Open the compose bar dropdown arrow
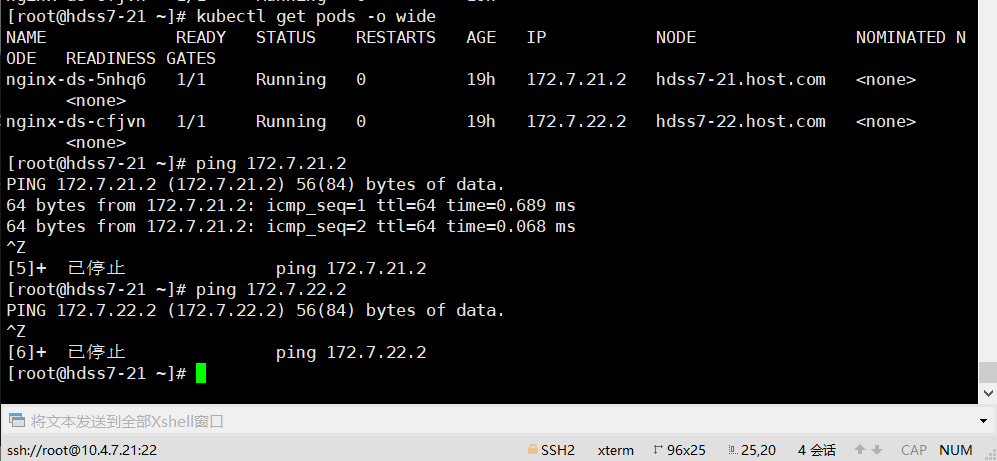Screen dimensions: 997x461 985,421
